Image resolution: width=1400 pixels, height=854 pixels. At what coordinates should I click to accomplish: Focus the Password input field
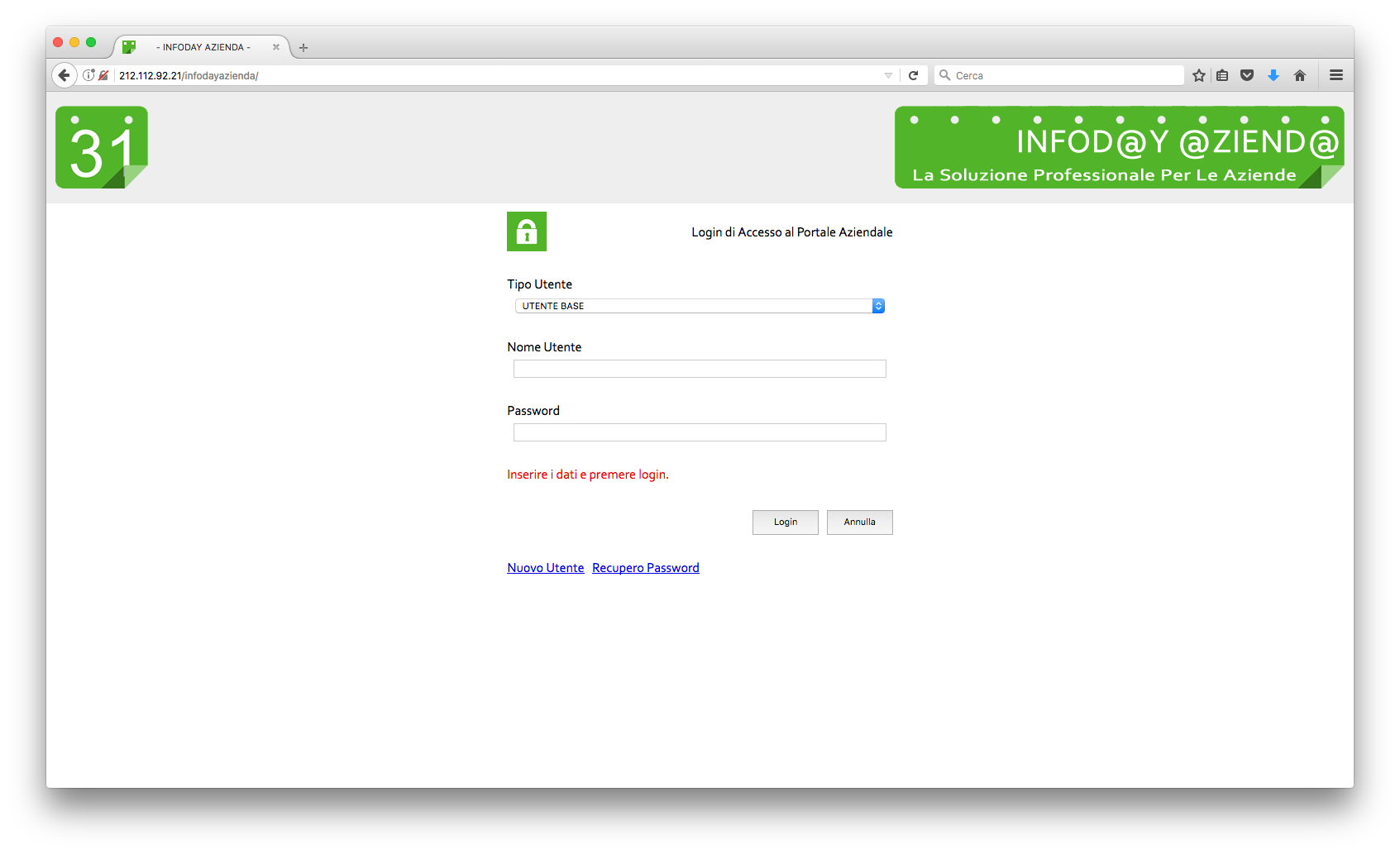click(x=700, y=432)
